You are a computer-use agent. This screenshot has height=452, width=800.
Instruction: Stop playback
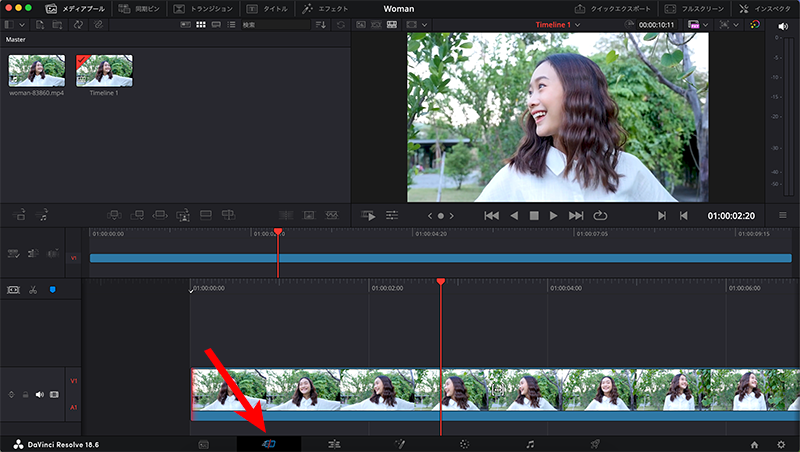(534, 216)
